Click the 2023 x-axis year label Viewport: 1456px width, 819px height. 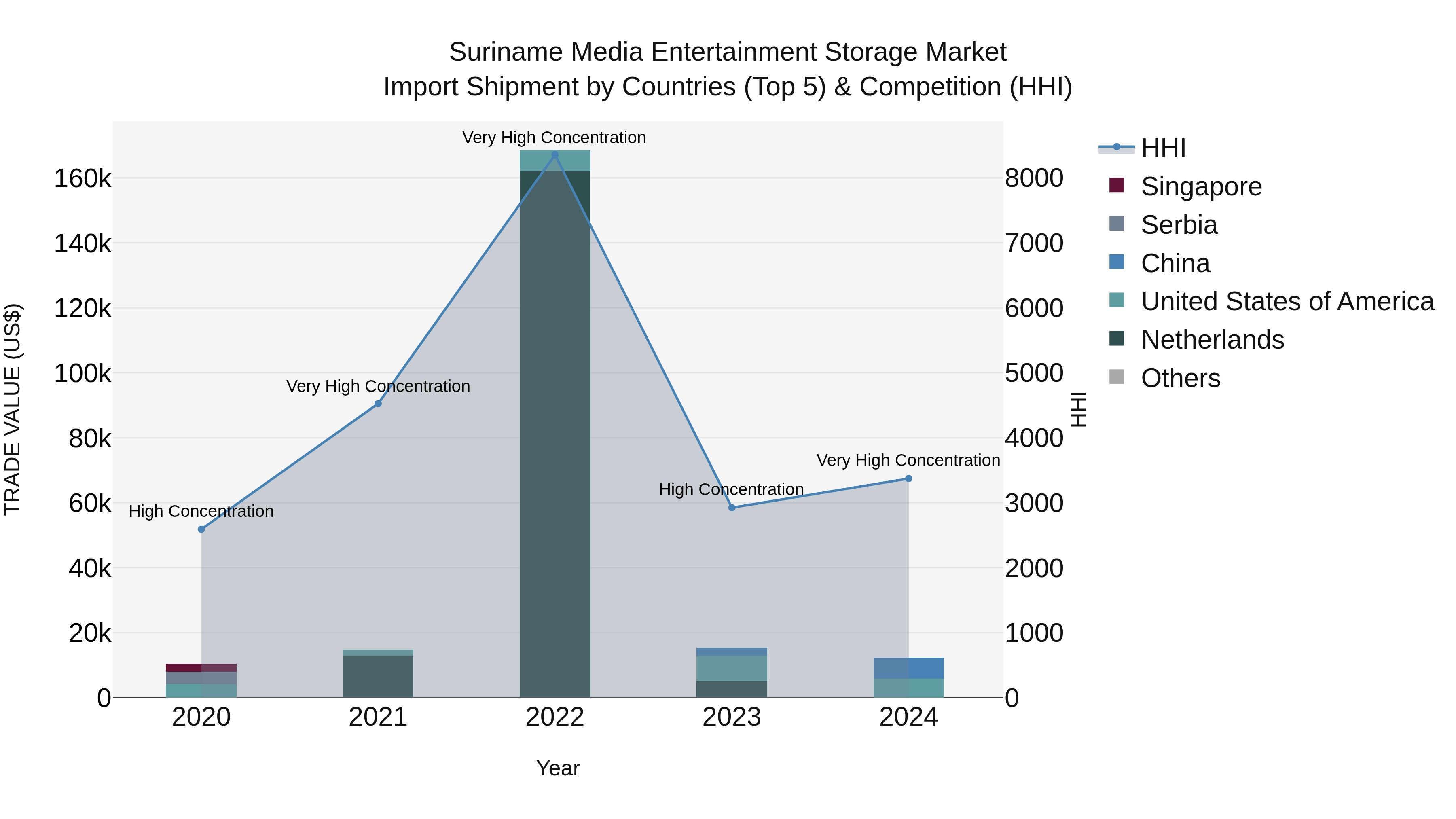tap(732, 717)
